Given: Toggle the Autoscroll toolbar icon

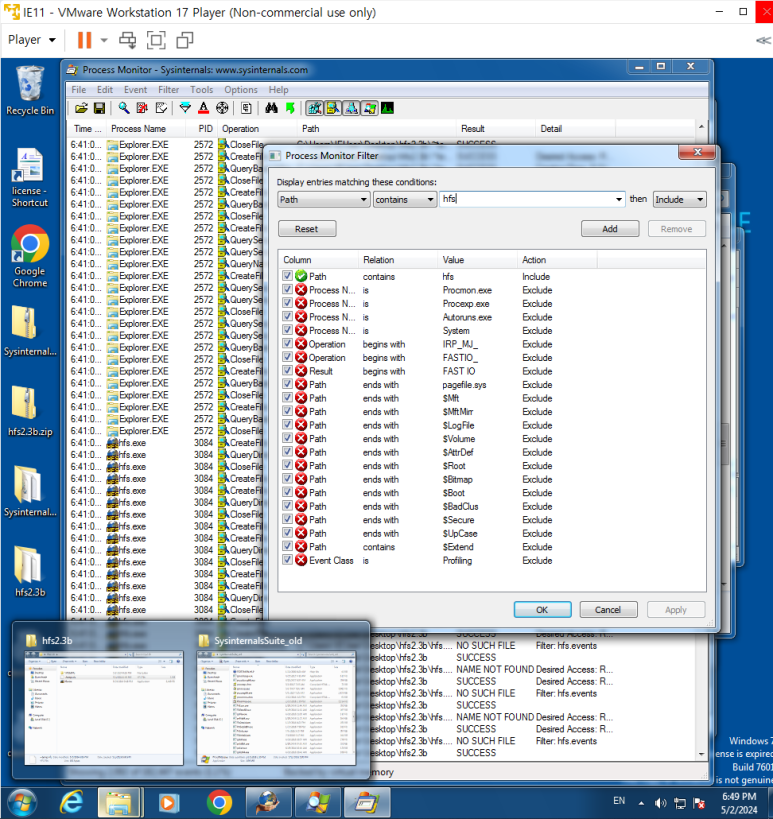Looking at the screenshot, I should click(142, 108).
